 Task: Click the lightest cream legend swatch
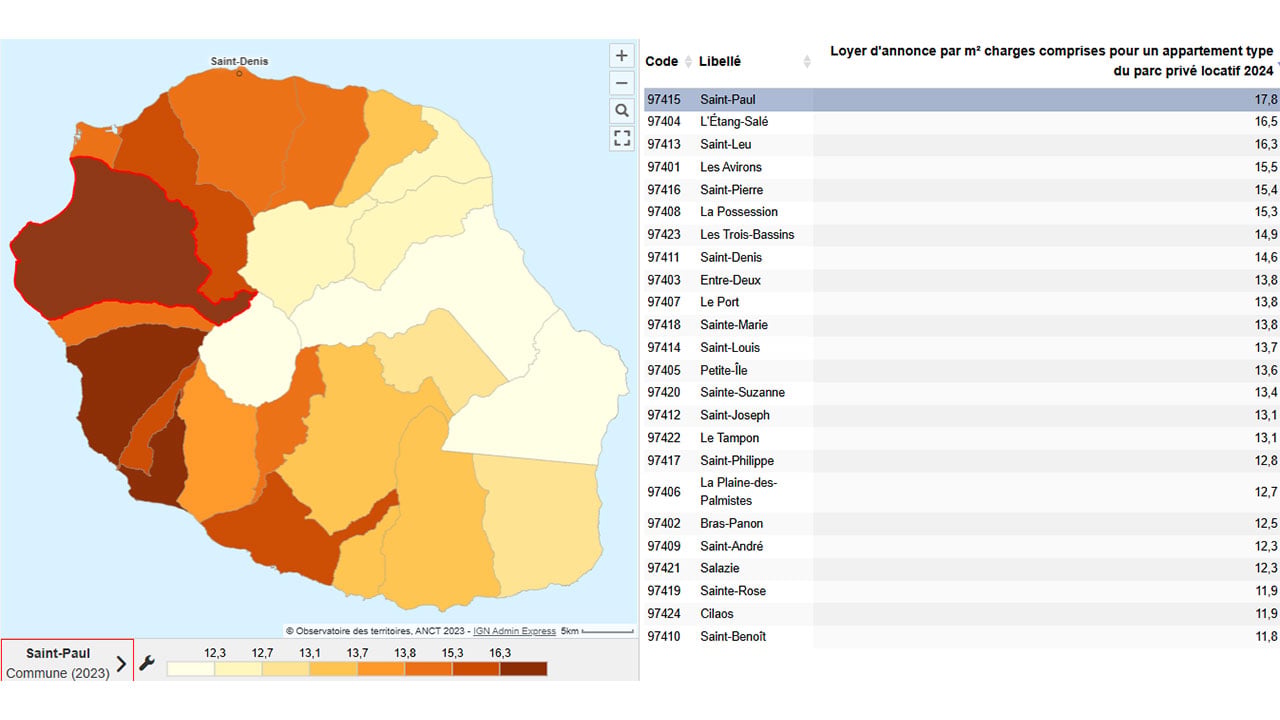(190, 669)
